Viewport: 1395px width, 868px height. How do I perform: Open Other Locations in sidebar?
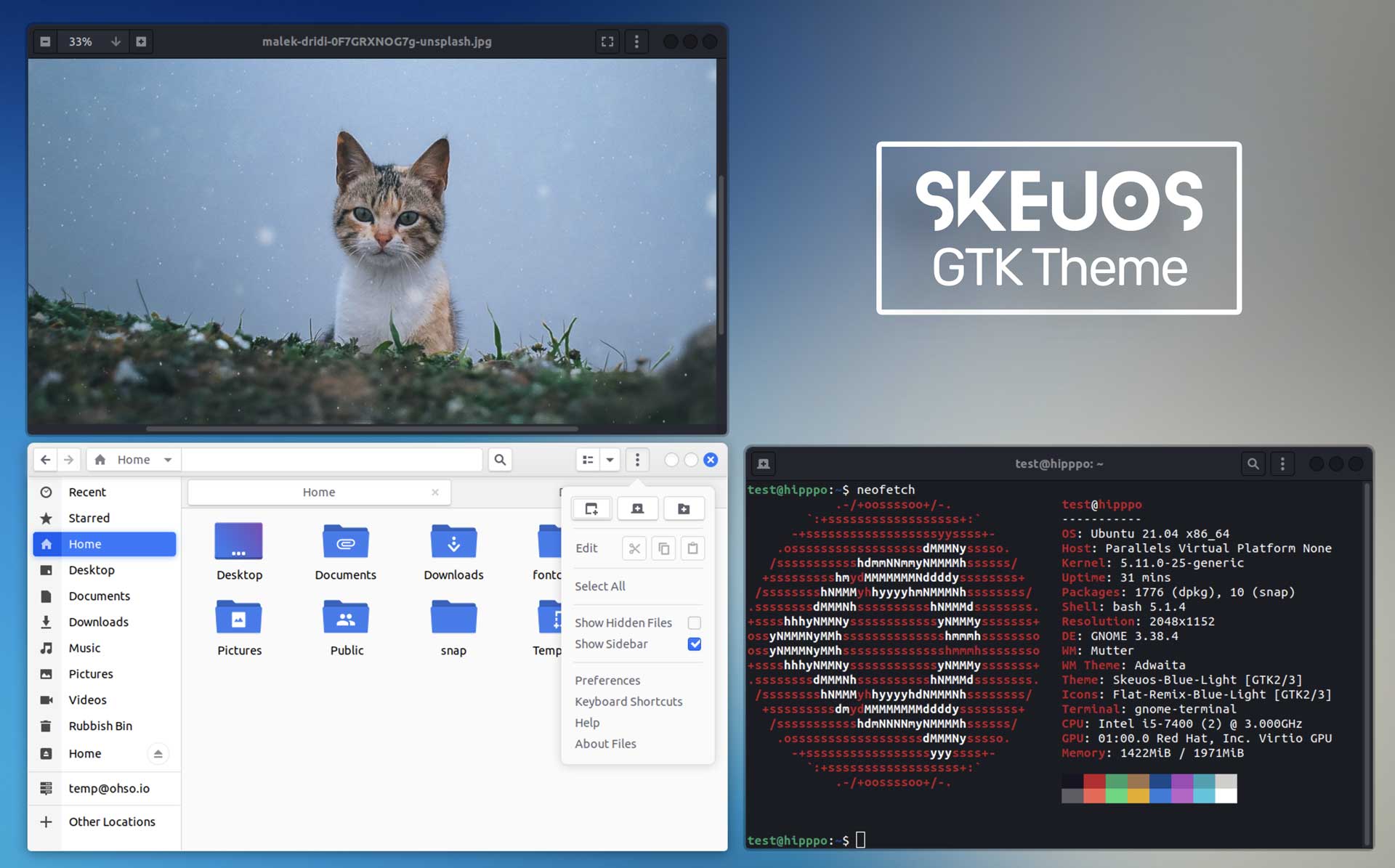(x=105, y=822)
